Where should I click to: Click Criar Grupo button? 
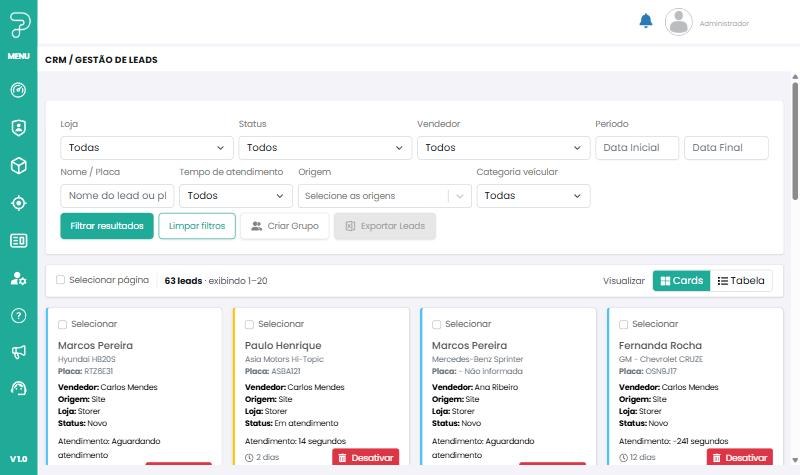(285, 226)
